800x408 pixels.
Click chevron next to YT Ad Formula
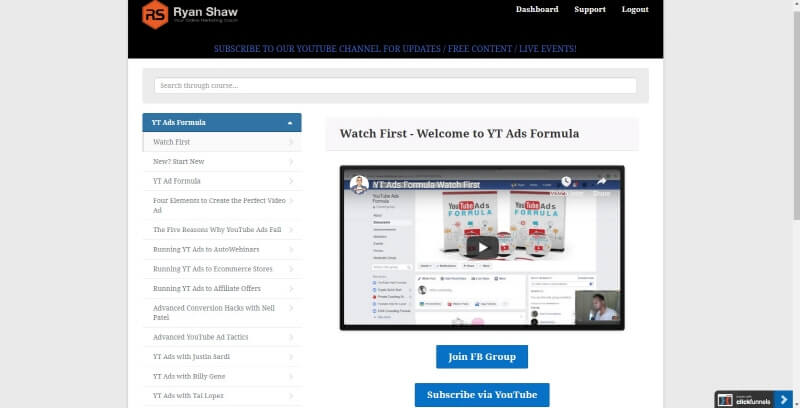291,181
